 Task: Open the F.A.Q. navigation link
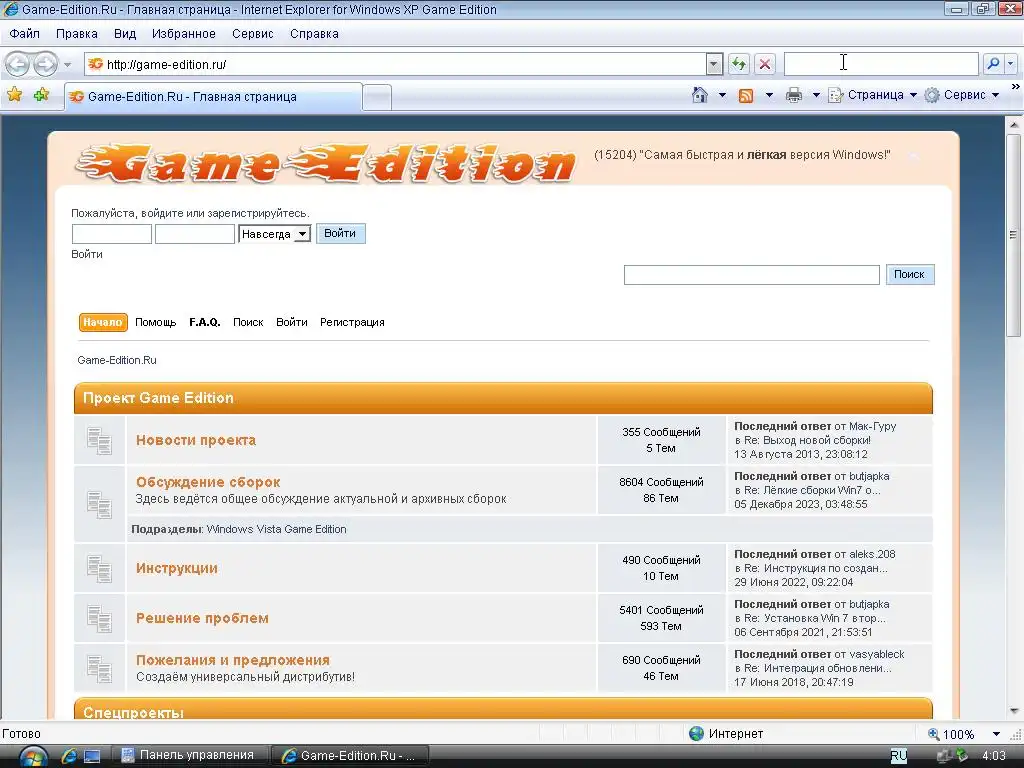pyautogui.click(x=204, y=322)
